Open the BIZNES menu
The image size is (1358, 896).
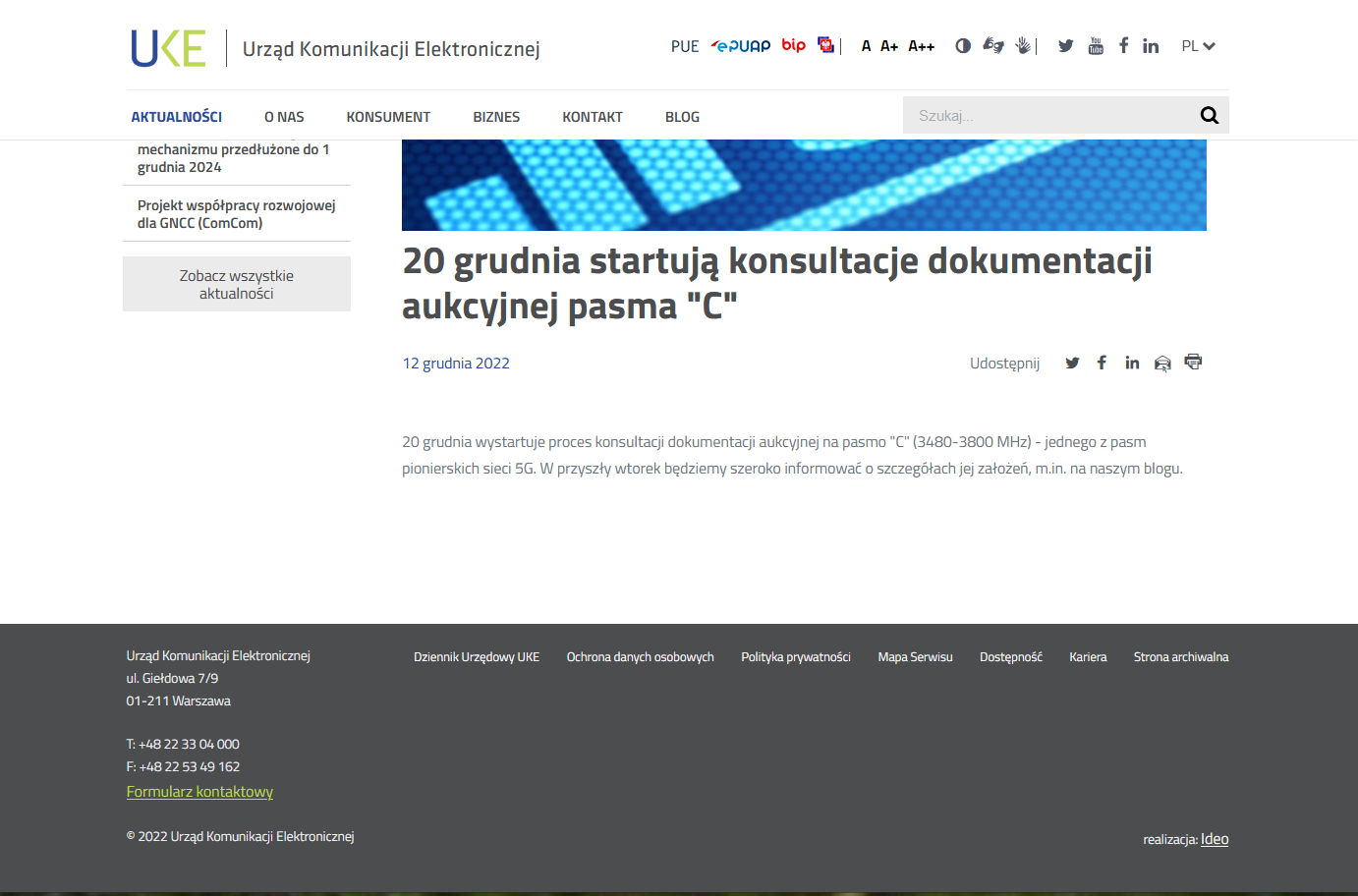[x=496, y=117]
